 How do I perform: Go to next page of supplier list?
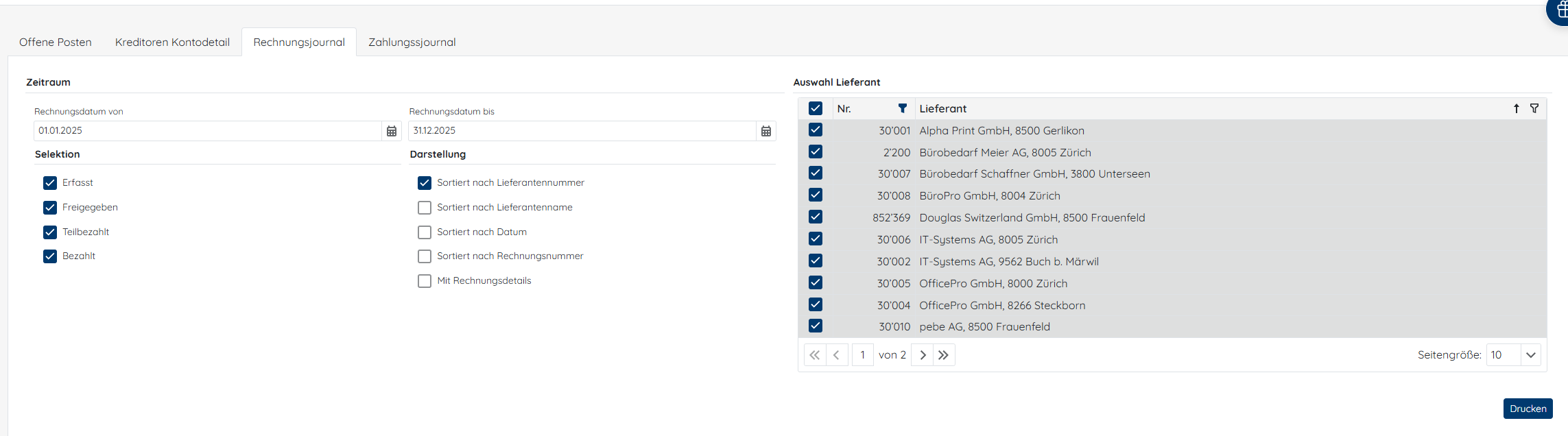tap(923, 355)
